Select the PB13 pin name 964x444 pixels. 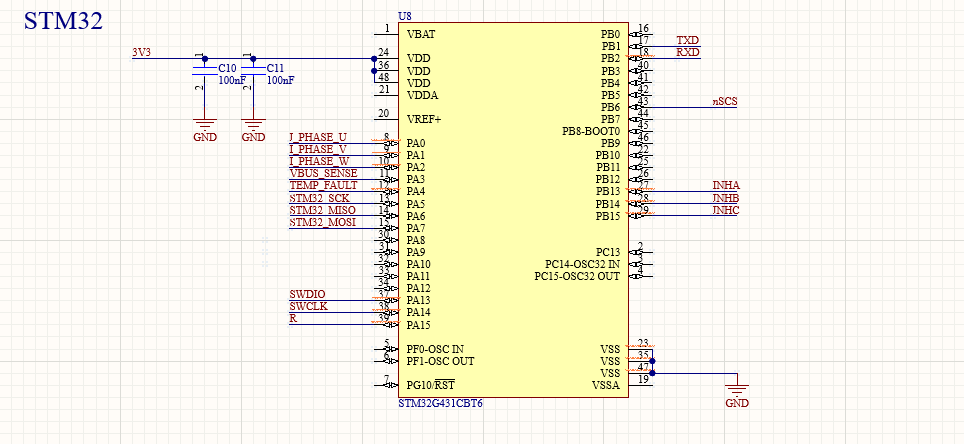pyautogui.click(x=608, y=191)
